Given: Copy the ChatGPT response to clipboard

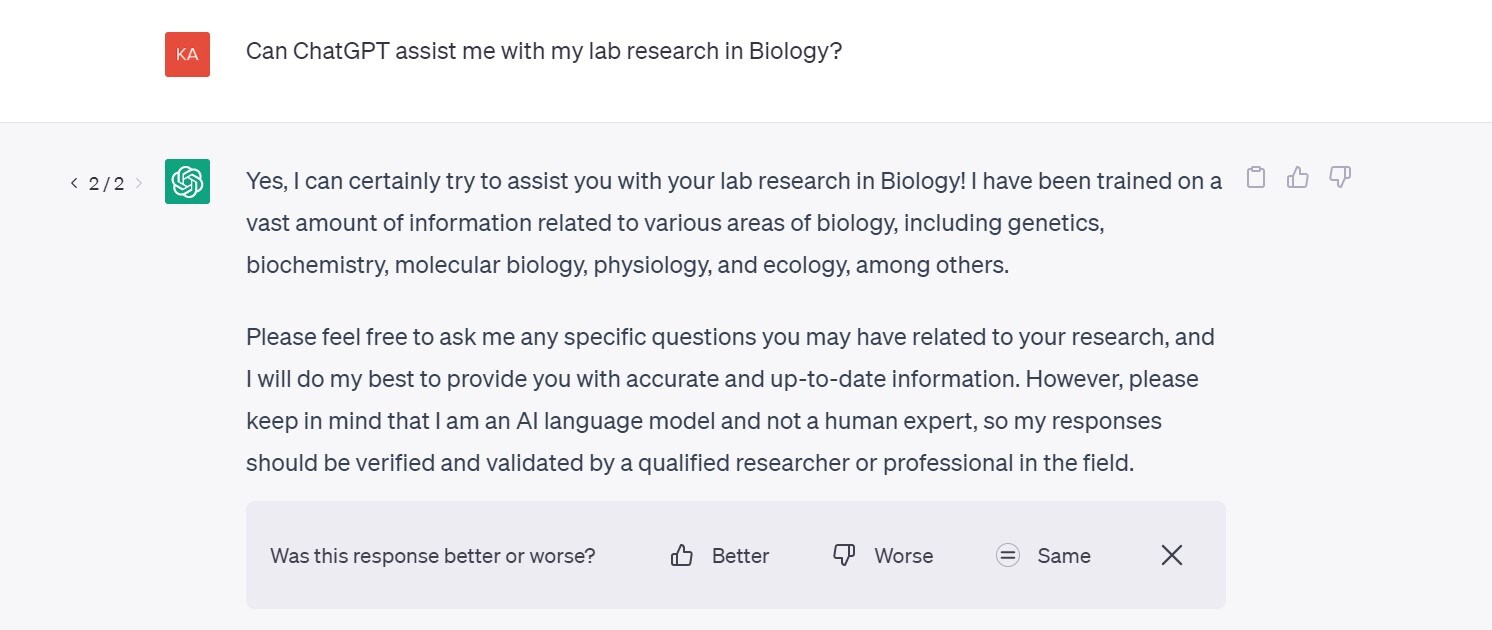Looking at the screenshot, I should click(1256, 178).
